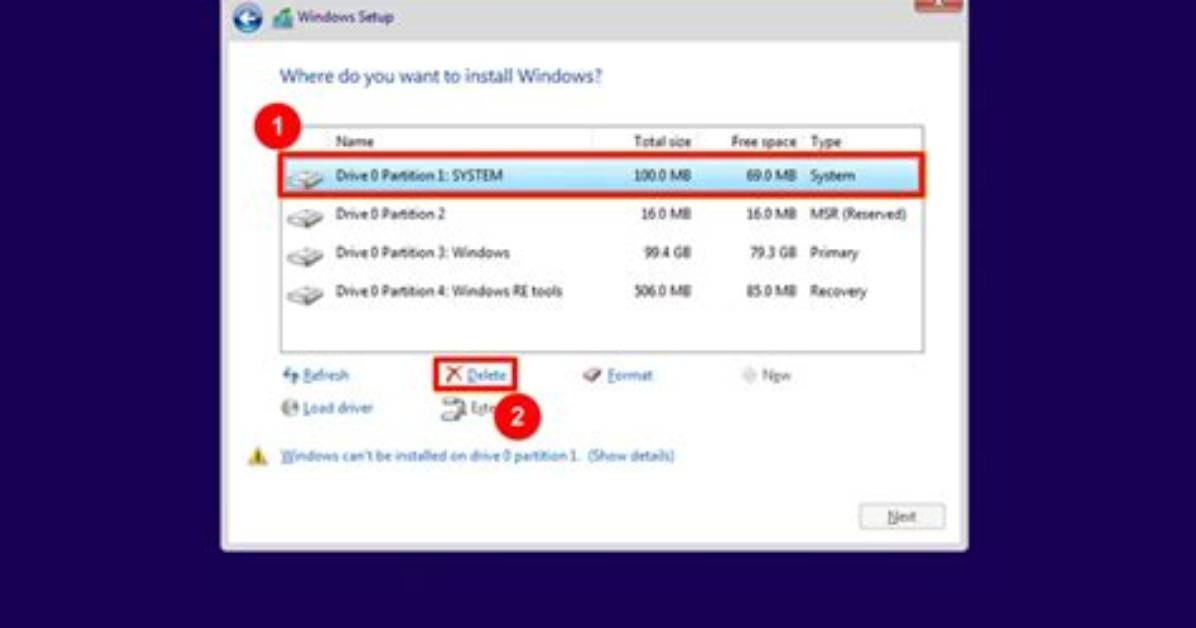Screen dimensions: 1196x628
Task: Click 69.0 MB free space value
Action: 771,176
